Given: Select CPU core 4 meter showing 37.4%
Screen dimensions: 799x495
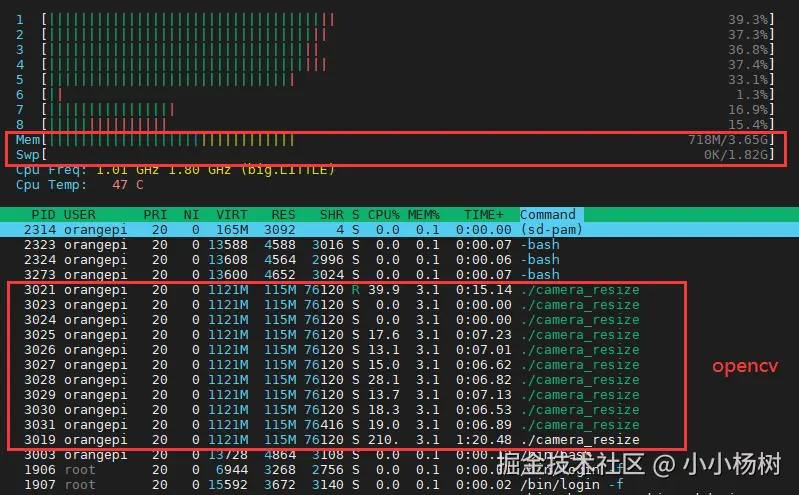Looking at the screenshot, I should (395, 65).
